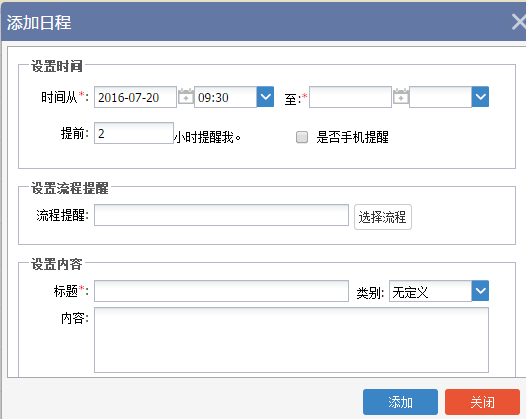Click the red 关闭 button

482,402
